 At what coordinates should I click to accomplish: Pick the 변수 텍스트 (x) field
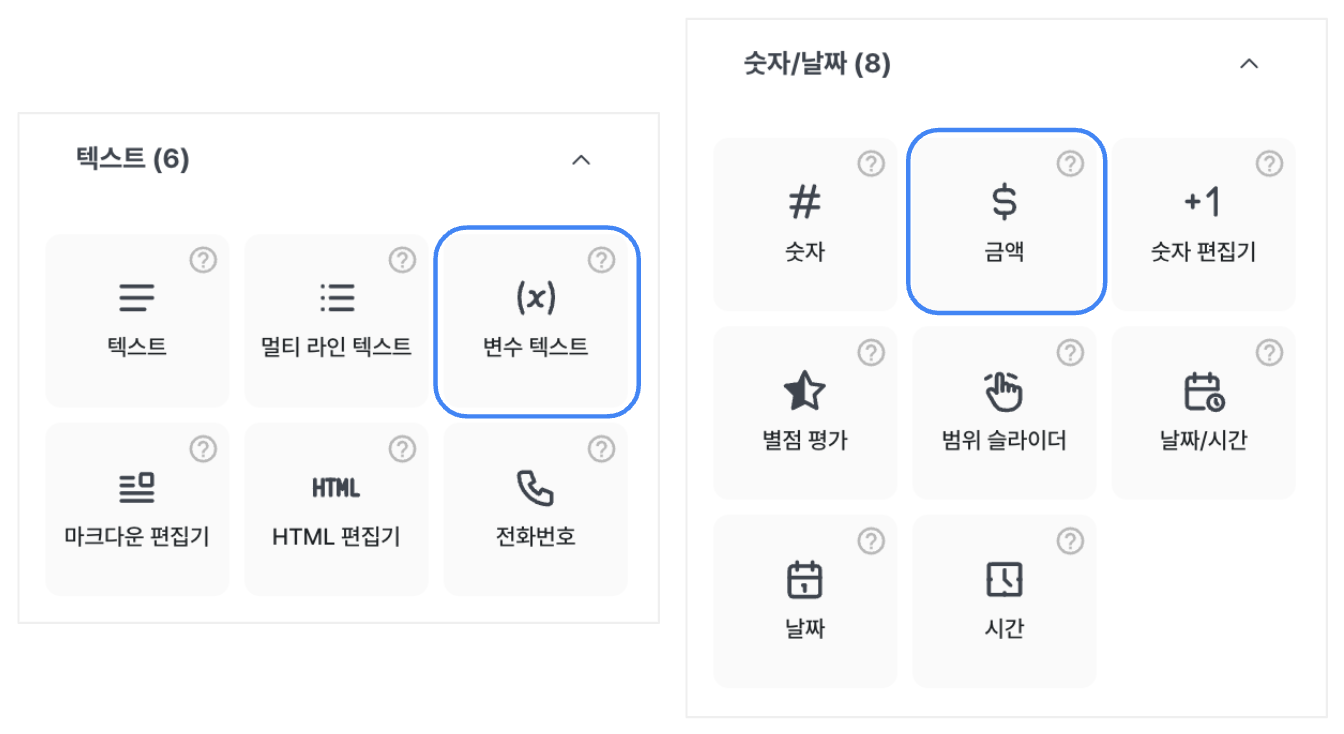pos(536,321)
